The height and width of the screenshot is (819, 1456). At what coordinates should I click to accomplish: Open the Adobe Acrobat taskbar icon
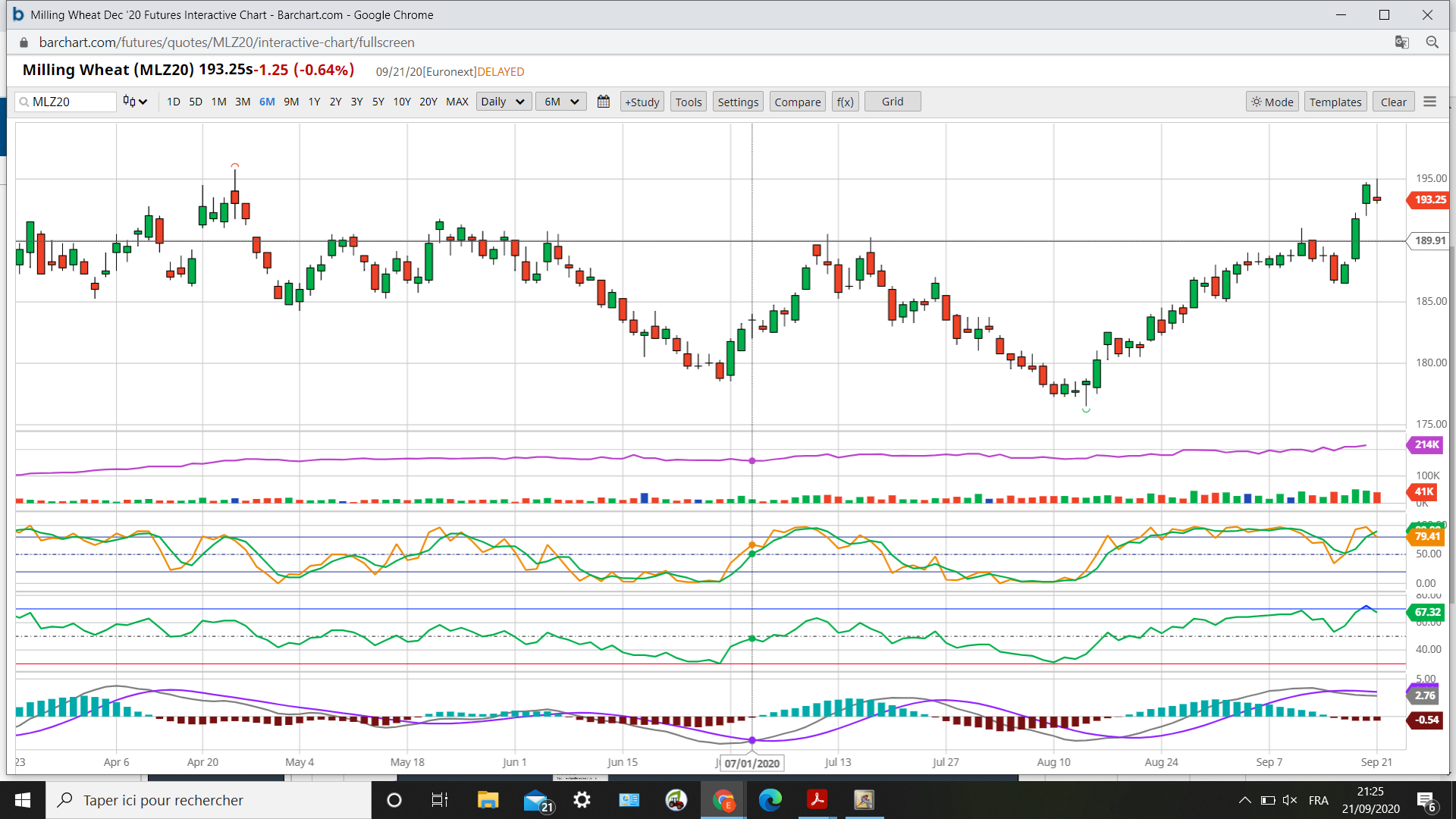(x=817, y=800)
